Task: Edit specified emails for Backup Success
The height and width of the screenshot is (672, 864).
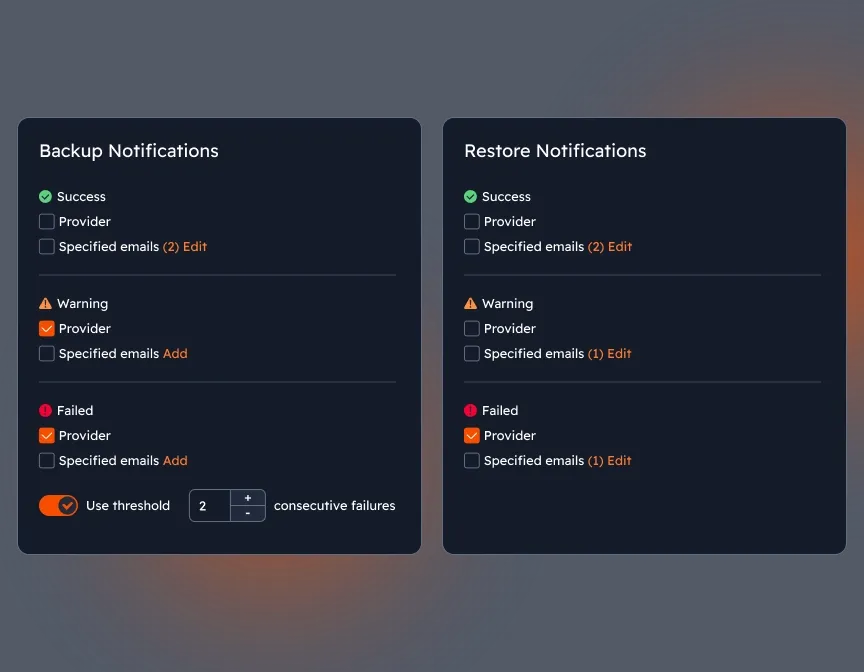Action: tap(196, 246)
